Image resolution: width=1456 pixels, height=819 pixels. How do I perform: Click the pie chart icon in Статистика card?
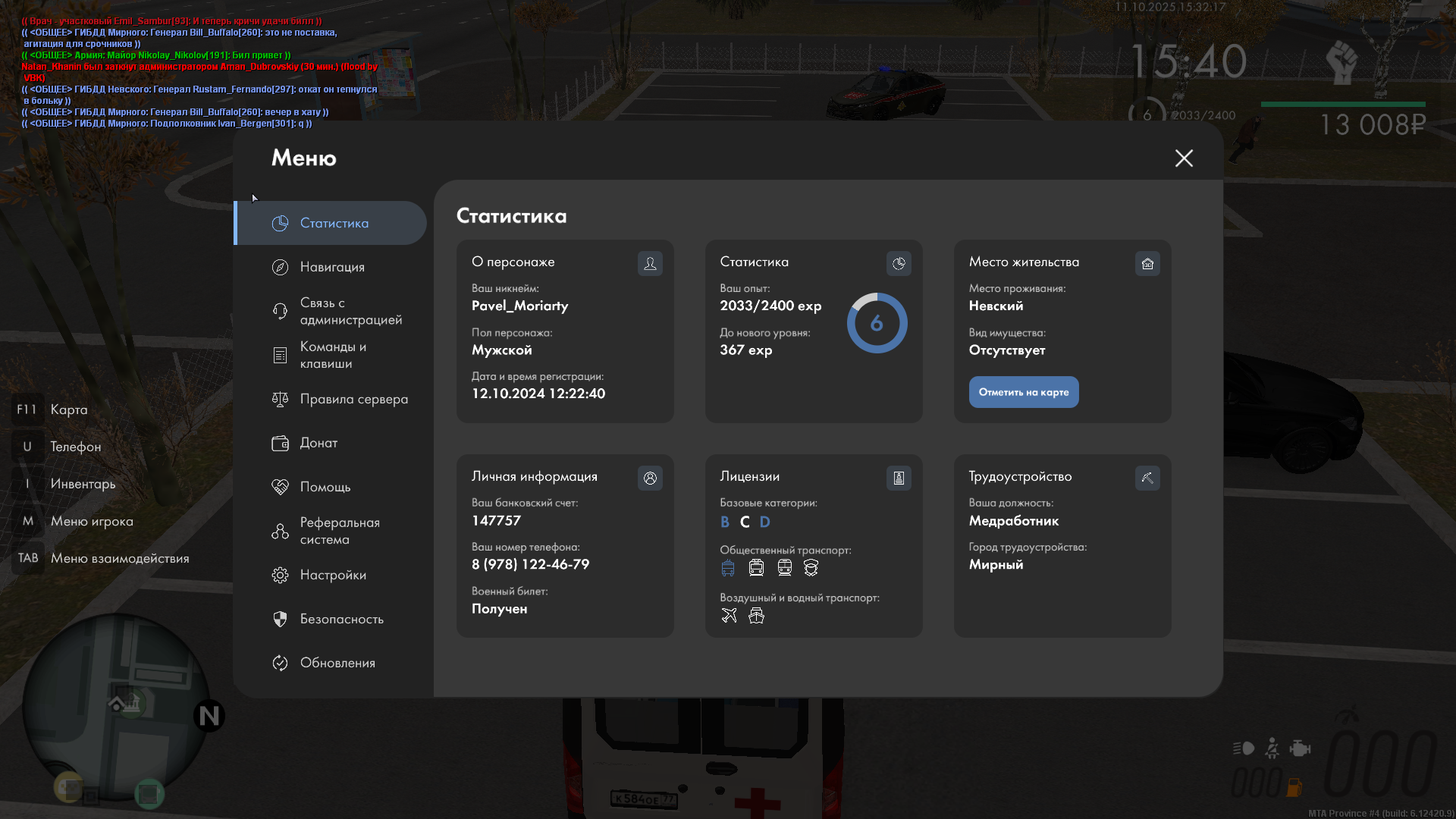coord(899,263)
